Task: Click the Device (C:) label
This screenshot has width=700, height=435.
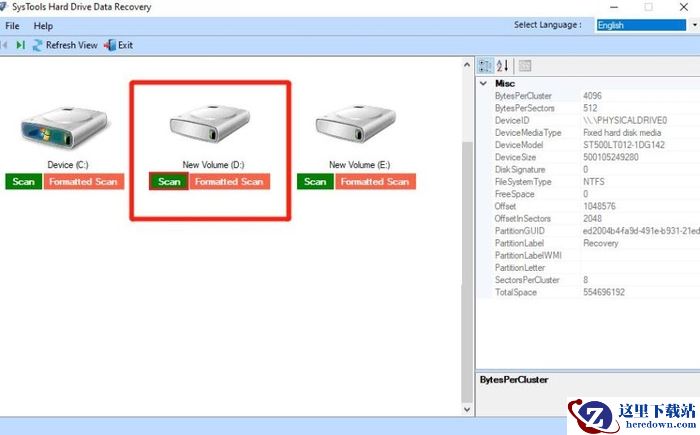Action: [68, 165]
